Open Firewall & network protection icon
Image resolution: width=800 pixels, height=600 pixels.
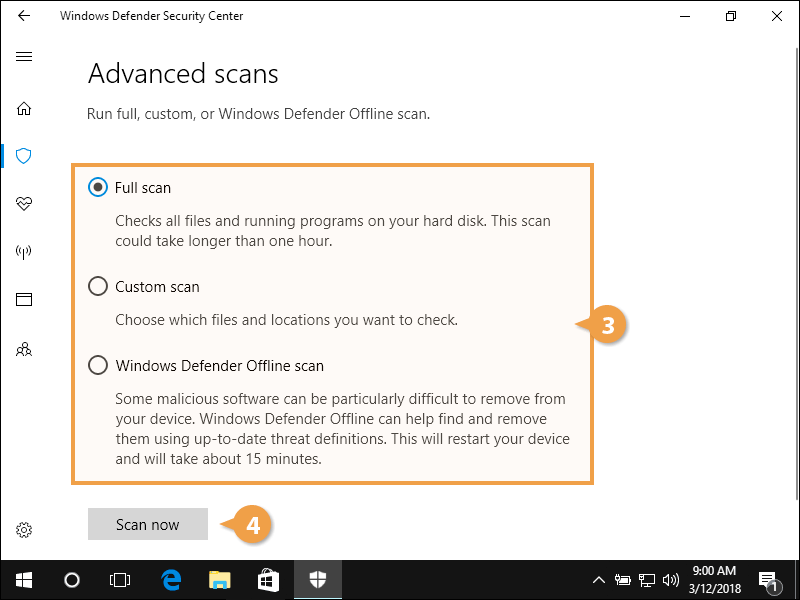click(x=24, y=252)
